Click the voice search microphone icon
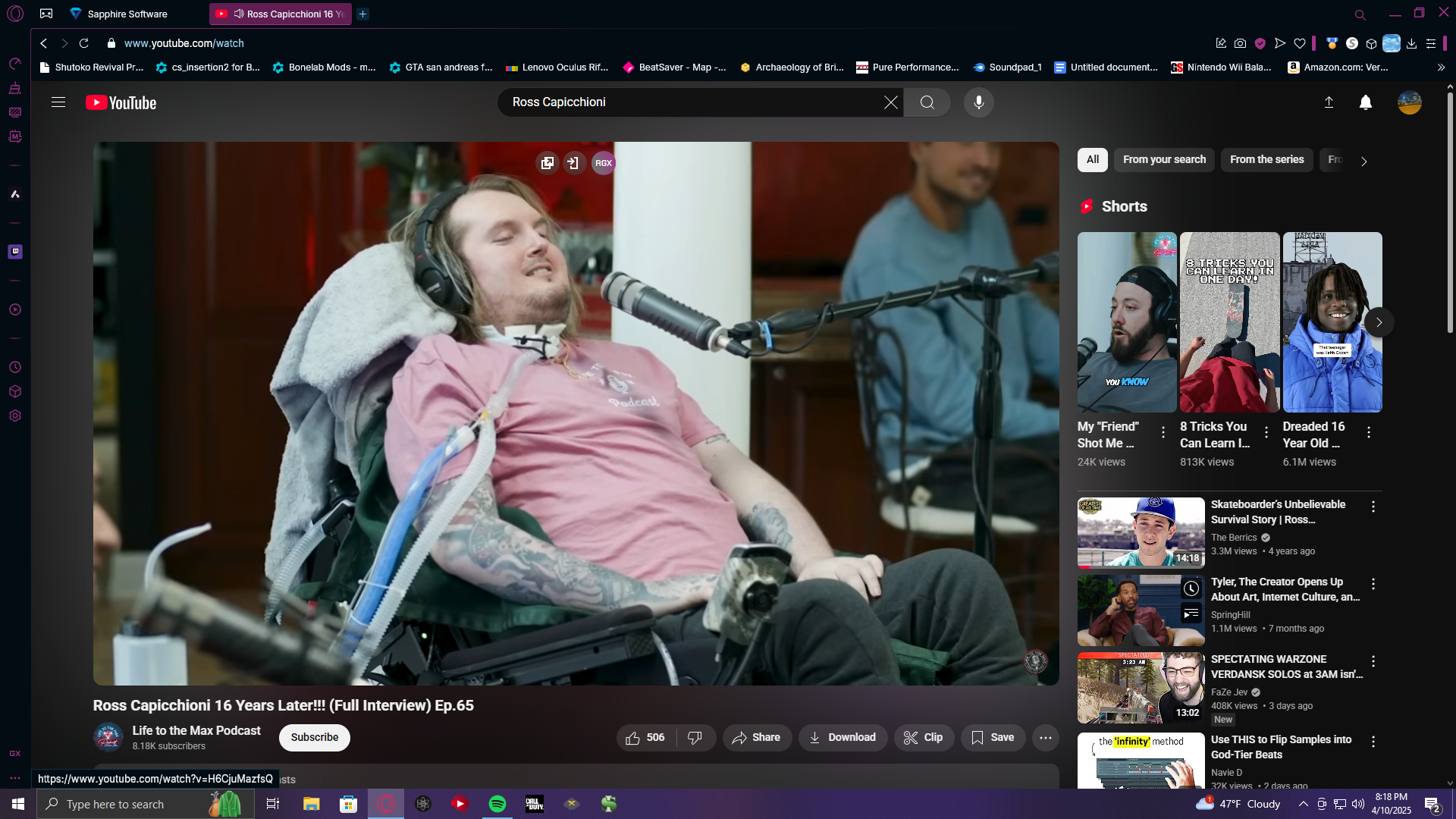The image size is (1456, 819). 978,102
